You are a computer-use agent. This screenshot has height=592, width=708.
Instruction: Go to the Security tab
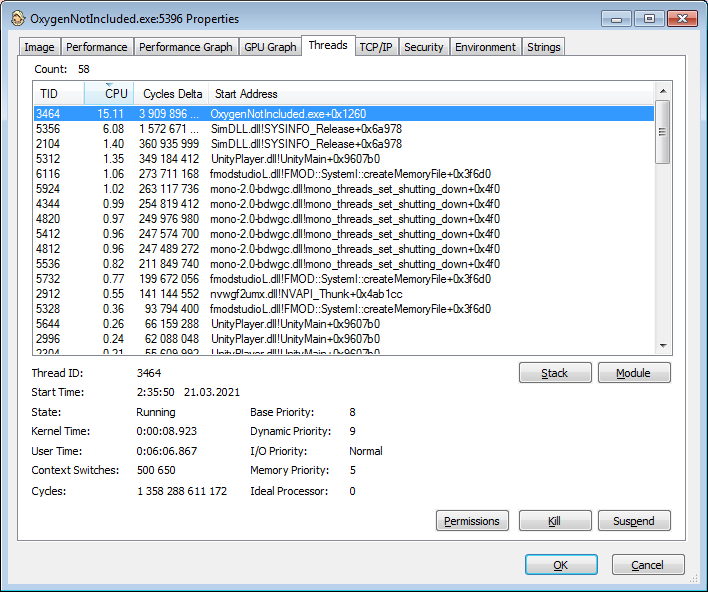[424, 47]
